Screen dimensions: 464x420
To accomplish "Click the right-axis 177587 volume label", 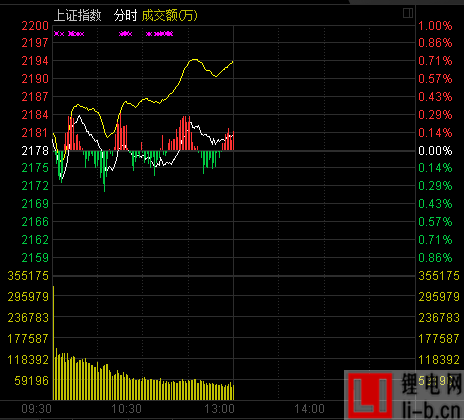I will pos(439,339).
